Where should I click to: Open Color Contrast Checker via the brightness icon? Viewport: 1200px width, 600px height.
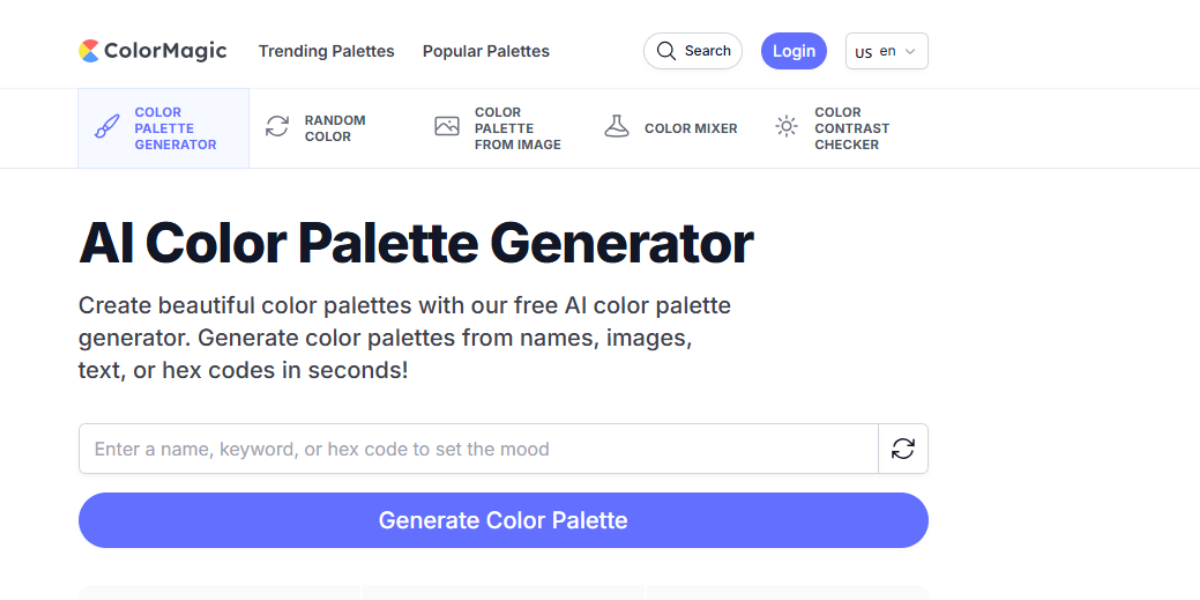point(786,126)
